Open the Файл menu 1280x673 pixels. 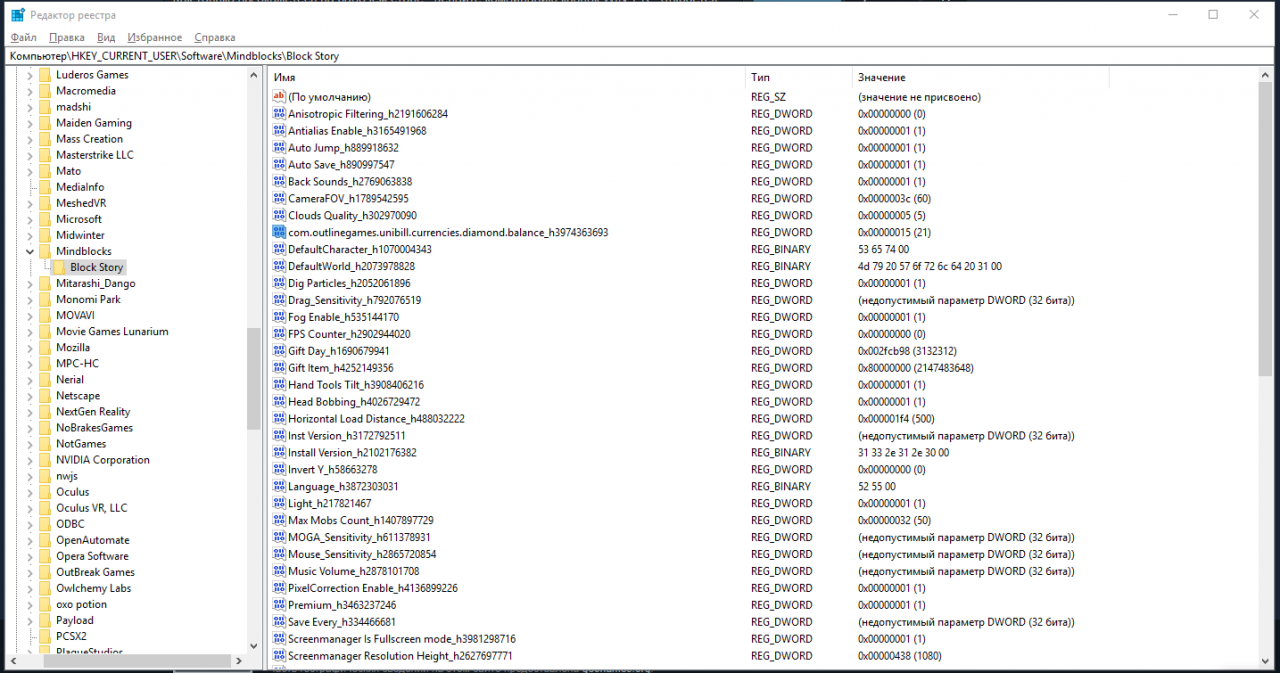[x=23, y=37]
